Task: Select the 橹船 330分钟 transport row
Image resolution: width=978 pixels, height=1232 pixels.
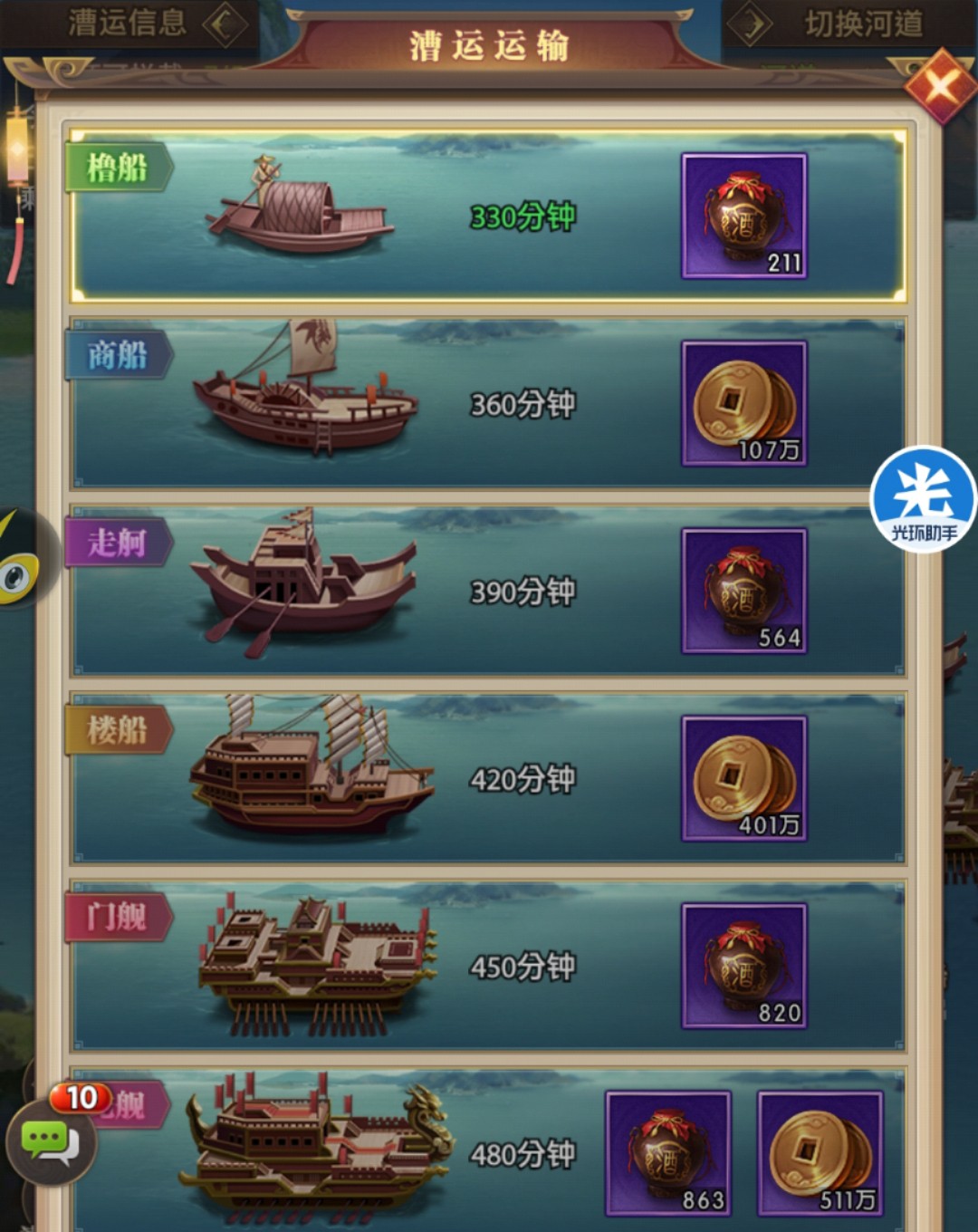Action: [x=488, y=216]
